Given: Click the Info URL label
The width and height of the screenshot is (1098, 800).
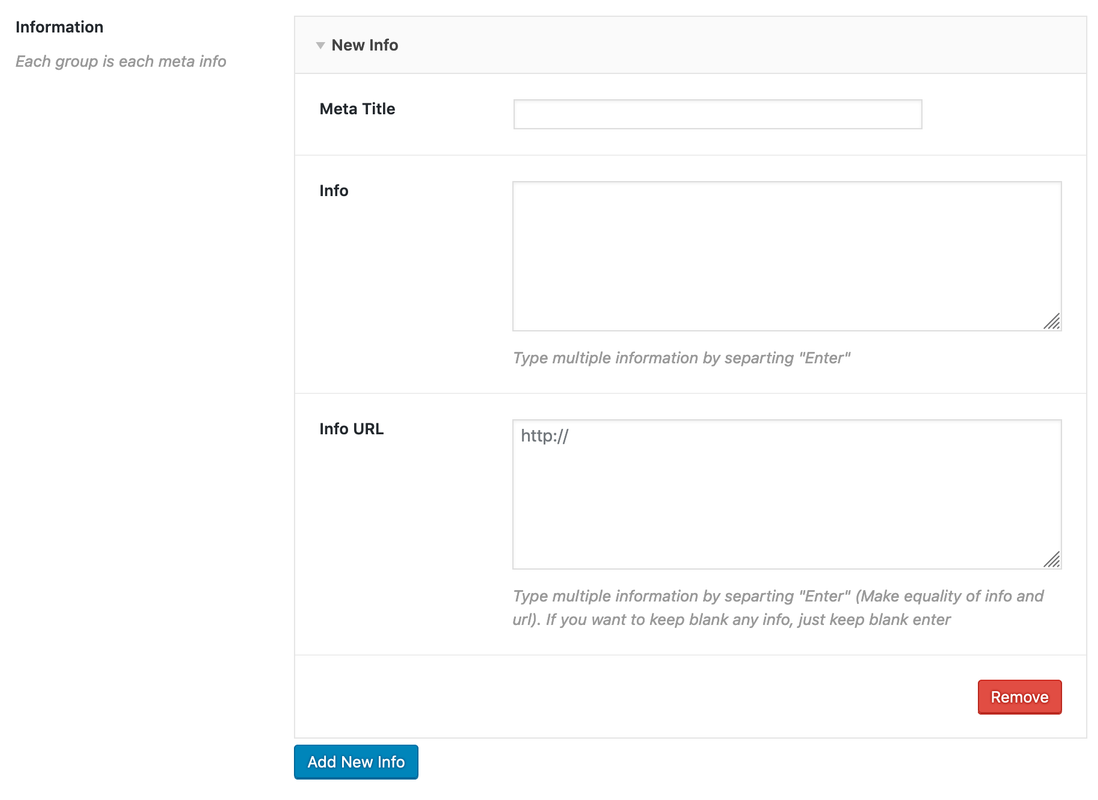Looking at the screenshot, I should pyautogui.click(x=352, y=429).
